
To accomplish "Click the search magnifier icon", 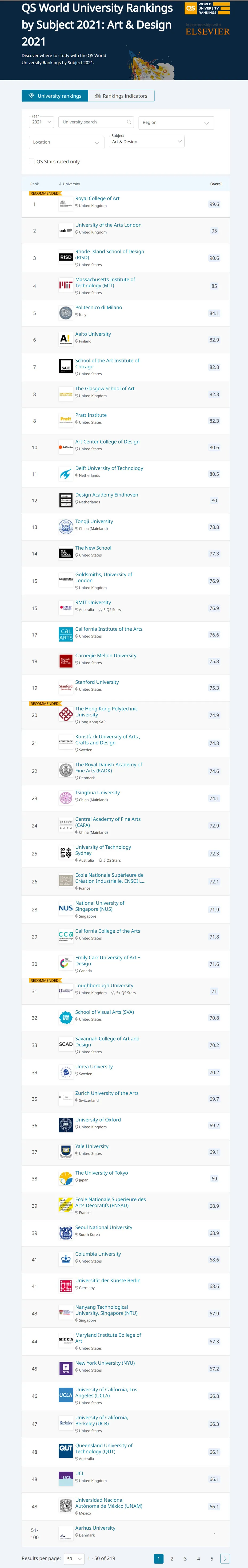I will [129, 122].
